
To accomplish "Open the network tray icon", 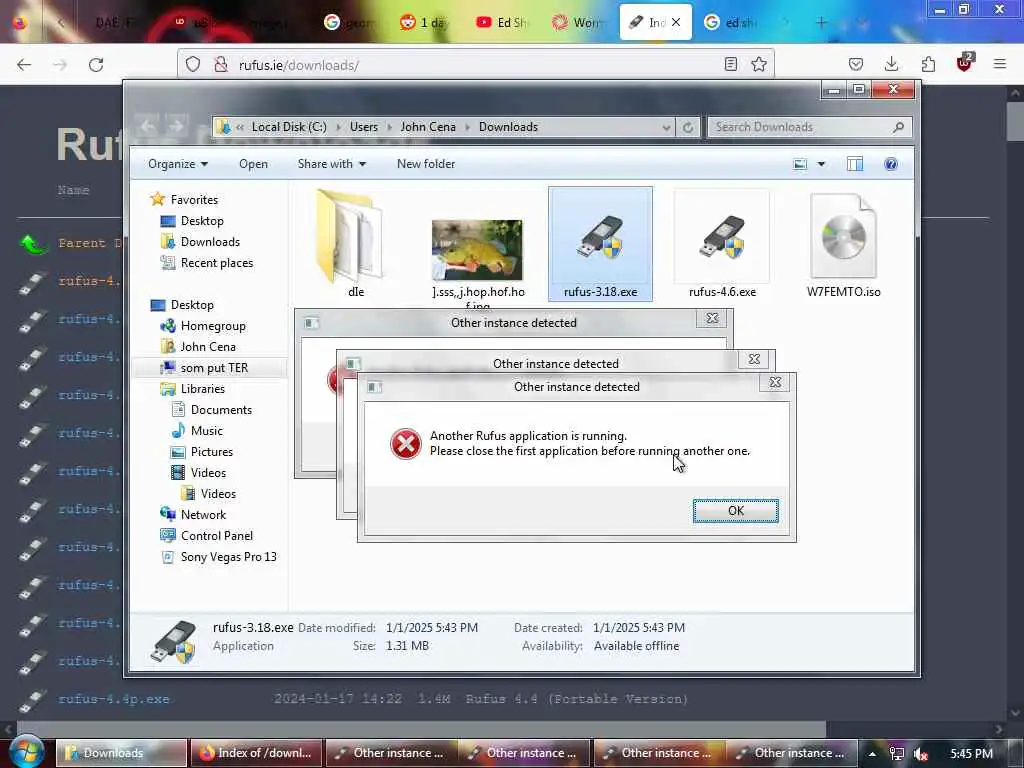I will pos(897,754).
